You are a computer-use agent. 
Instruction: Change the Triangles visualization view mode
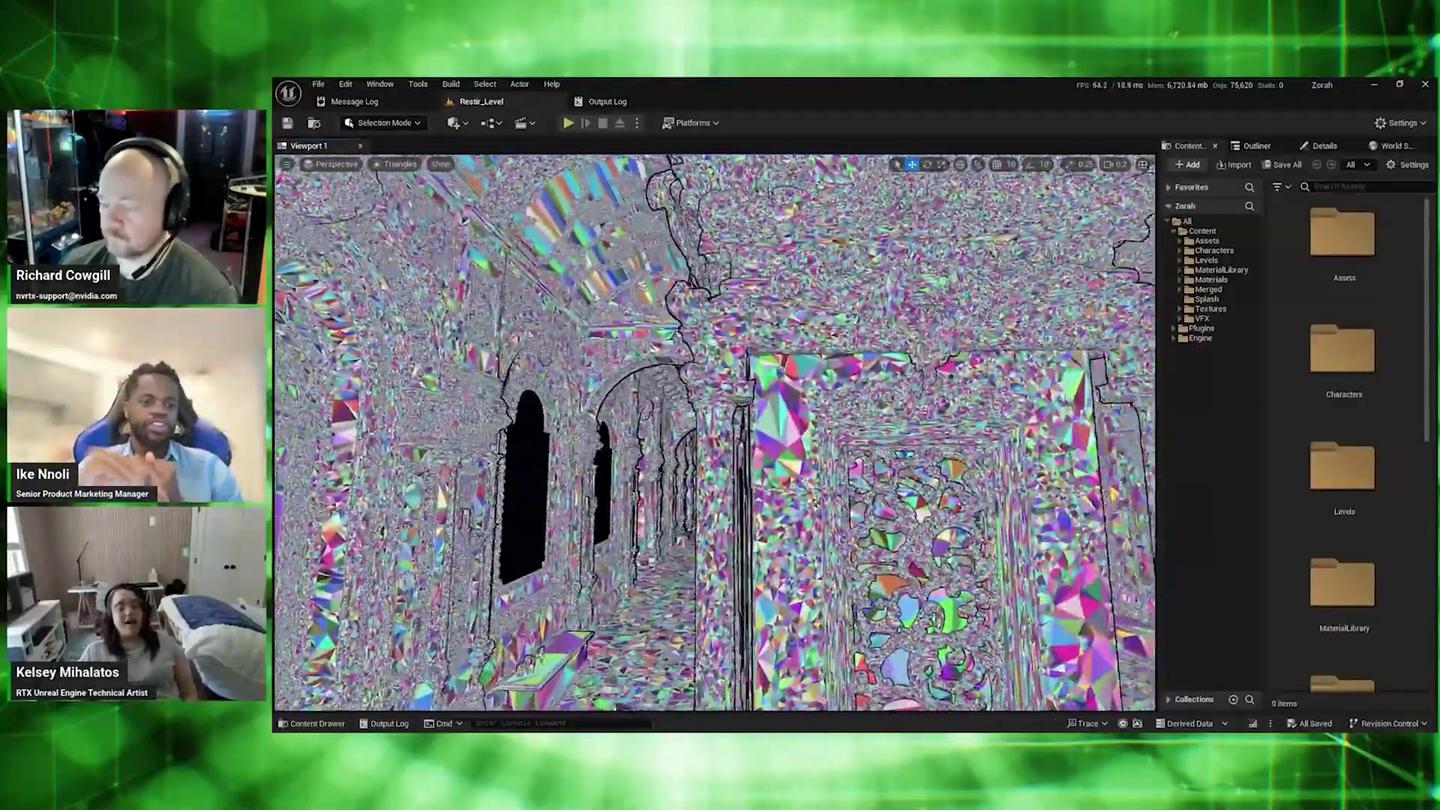[395, 164]
